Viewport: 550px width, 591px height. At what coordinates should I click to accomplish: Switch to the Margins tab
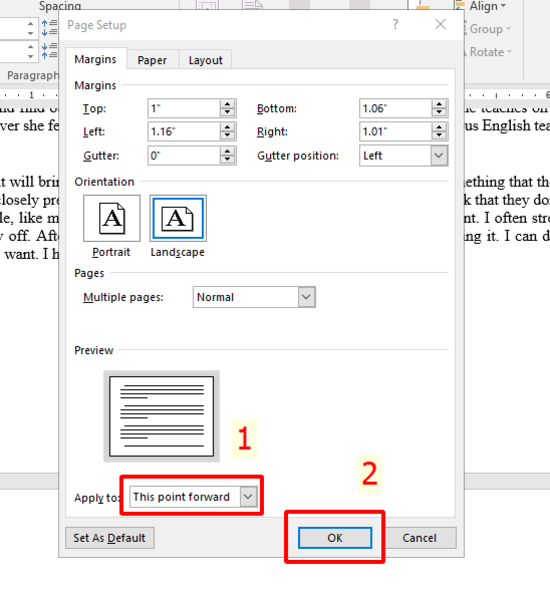(95, 59)
